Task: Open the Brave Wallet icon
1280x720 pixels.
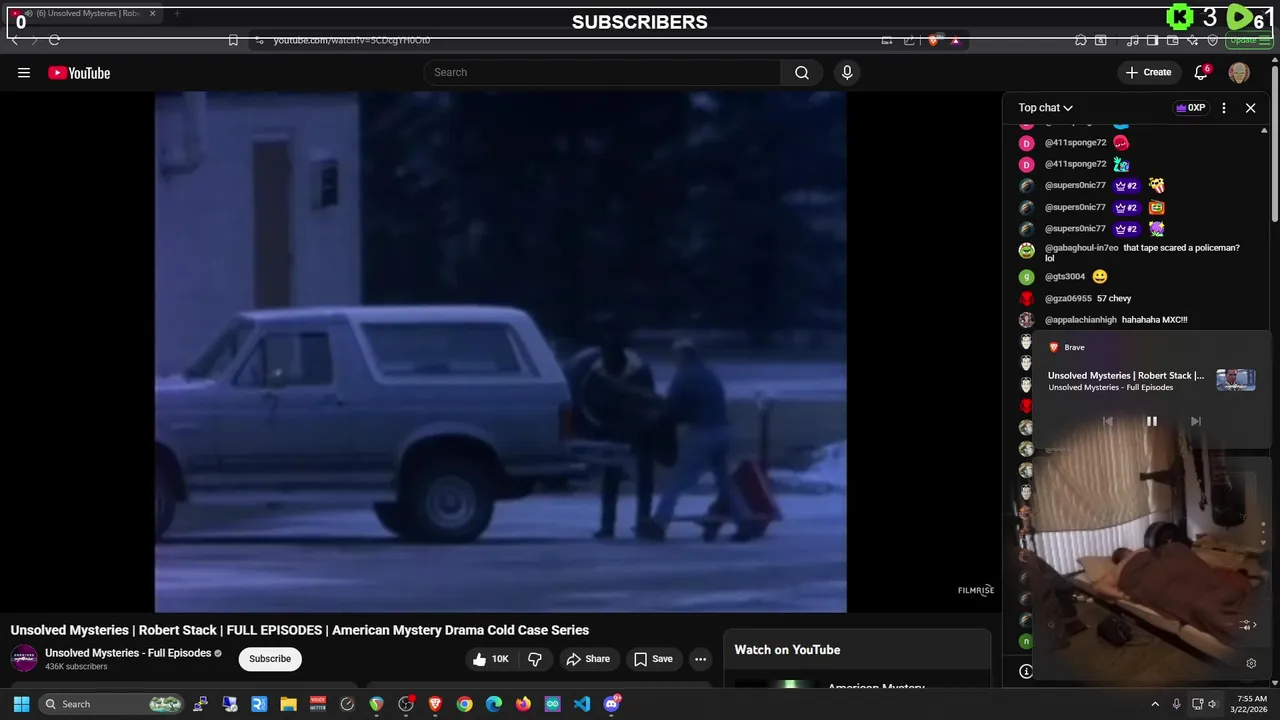Action: [1173, 40]
